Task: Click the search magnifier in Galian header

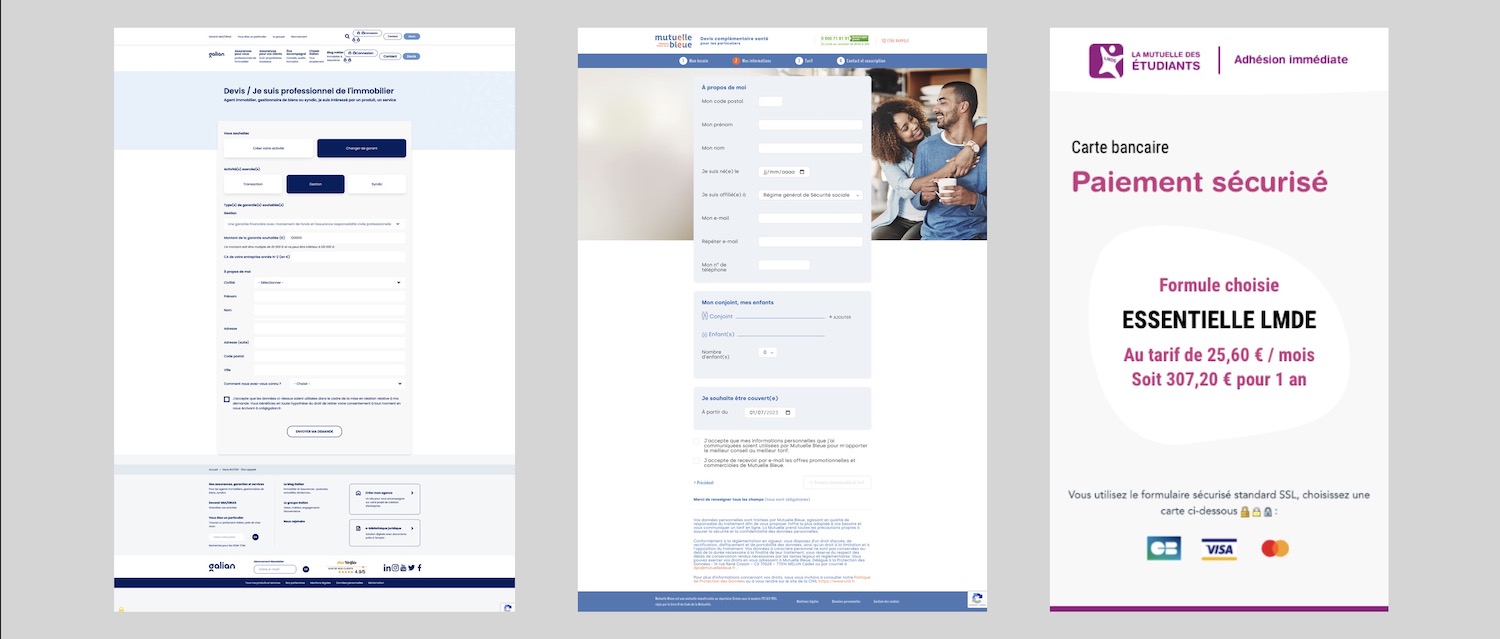Action: (x=347, y=36)
